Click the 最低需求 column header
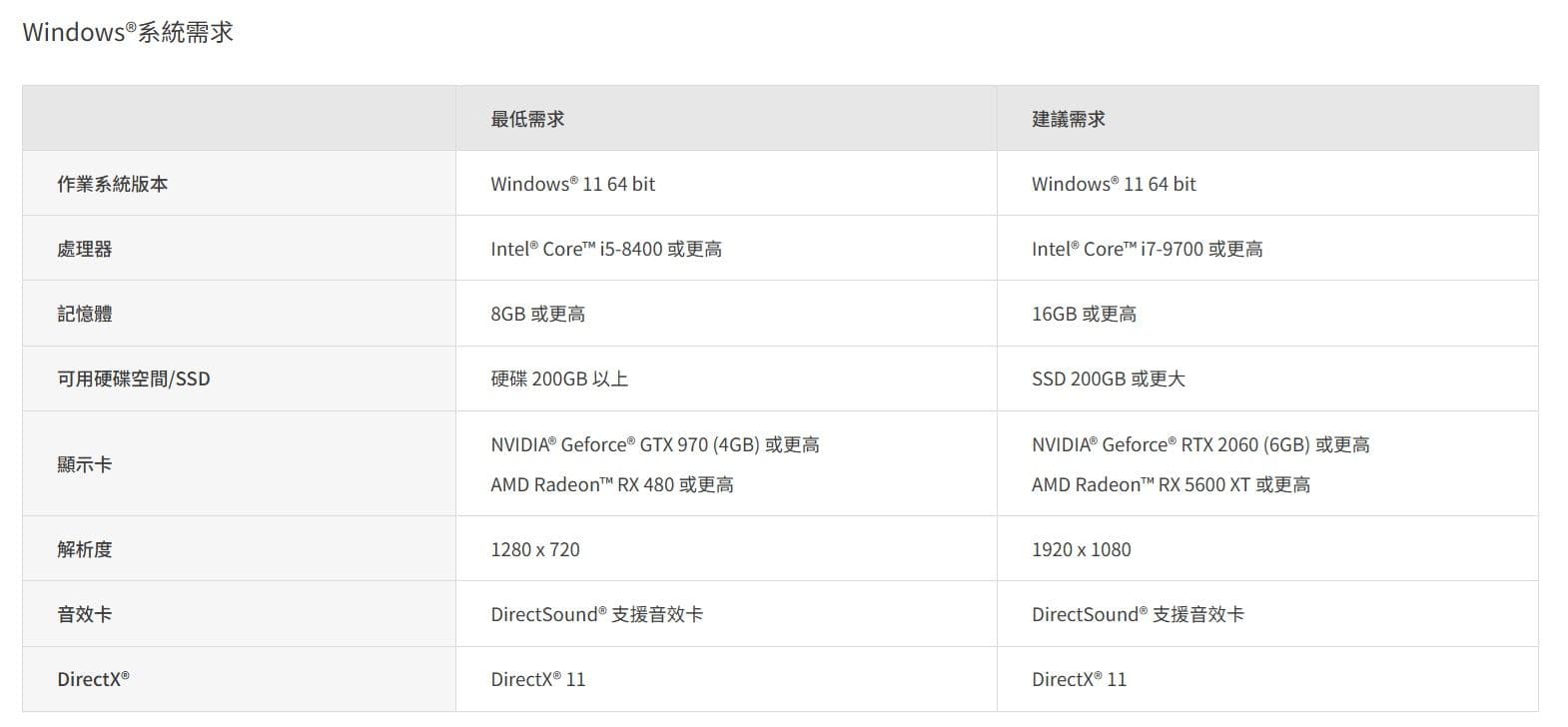This screenshot has width=1568, height=727. (x=527, y=119)
